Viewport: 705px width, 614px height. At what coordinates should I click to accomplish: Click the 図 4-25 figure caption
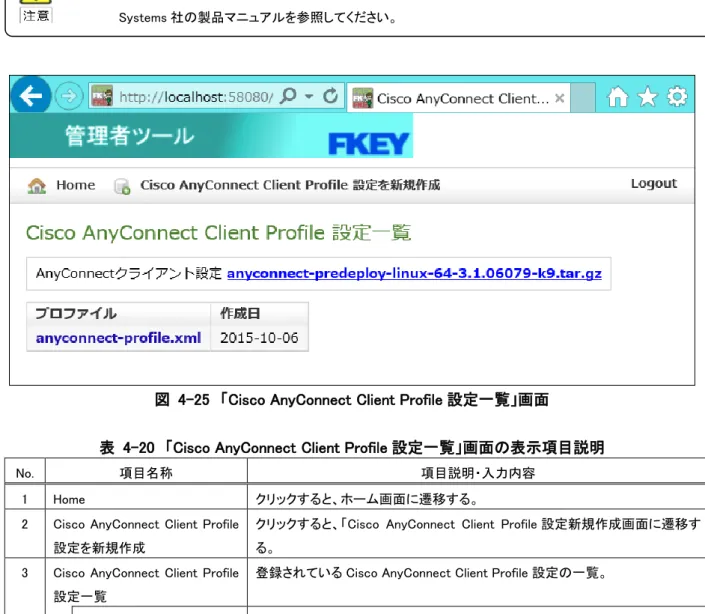click(x=352, y=400)
